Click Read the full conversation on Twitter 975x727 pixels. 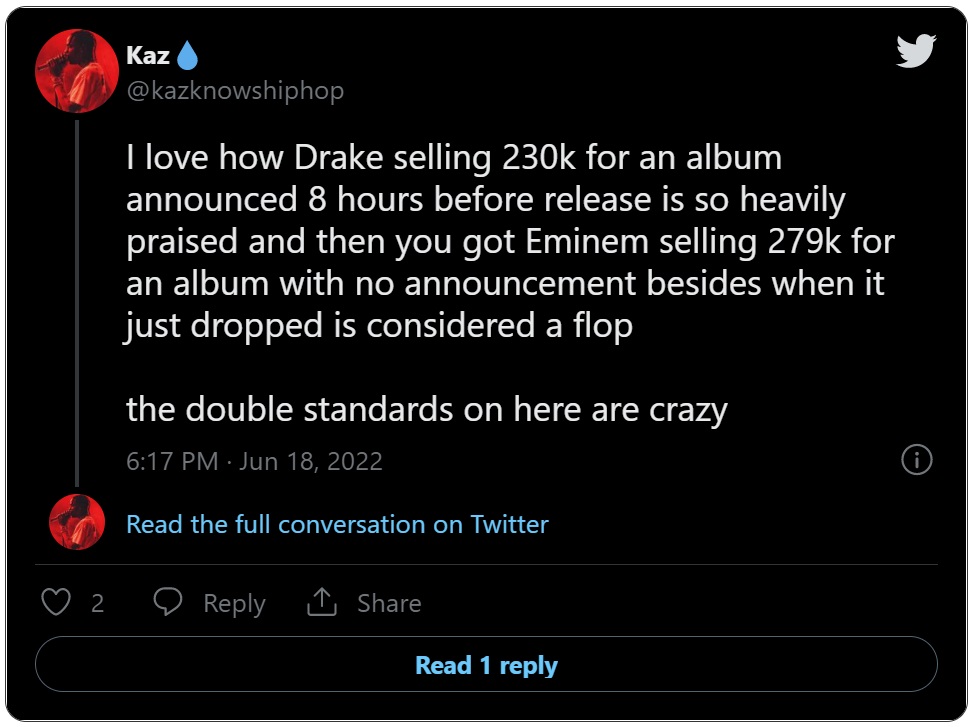337,524
